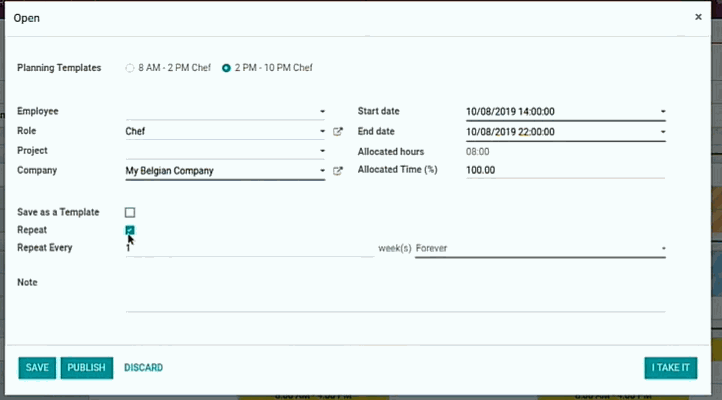Click the Save button
Image resolution: width=722 pixels, height=400 pixels.
pyautogui.click(x=37, y=368)
